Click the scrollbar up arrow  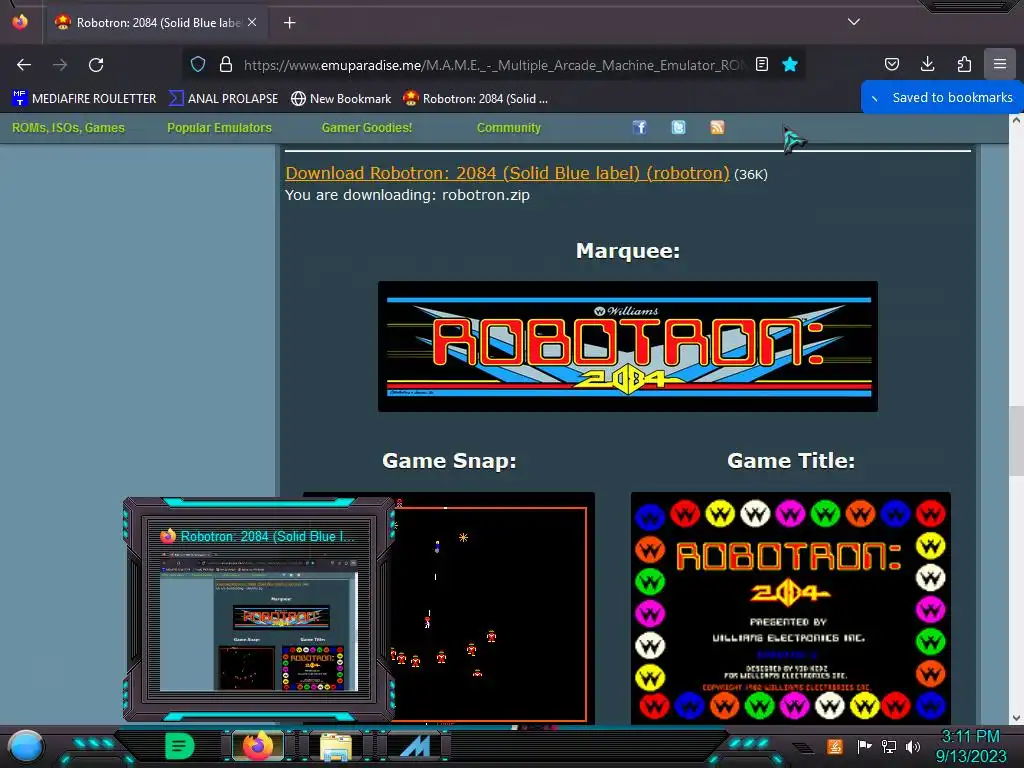1016,120
